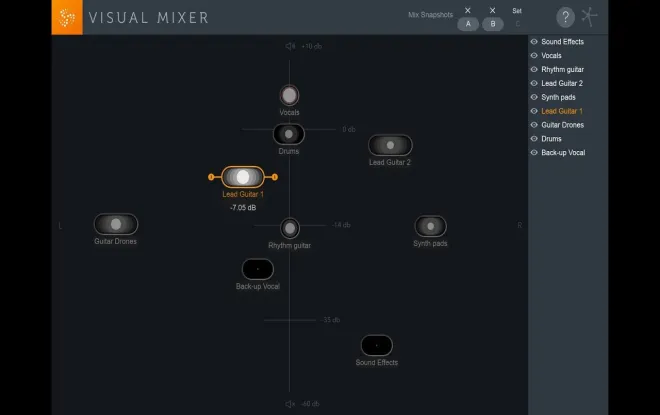Toggle eye icon for Back-up Vocal

click(534, 153)
